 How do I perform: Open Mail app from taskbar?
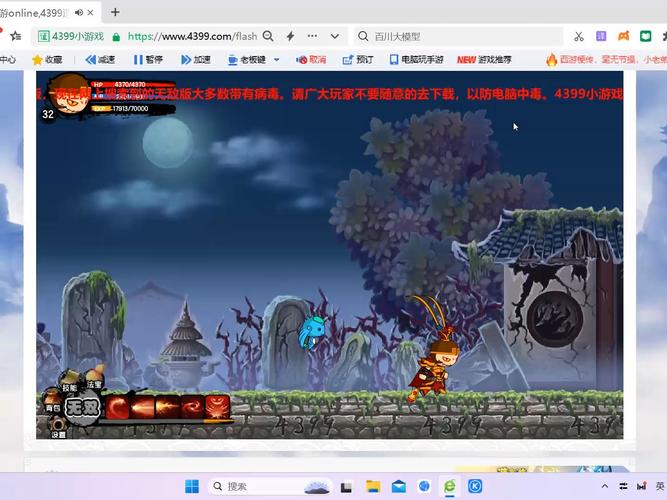399,486
